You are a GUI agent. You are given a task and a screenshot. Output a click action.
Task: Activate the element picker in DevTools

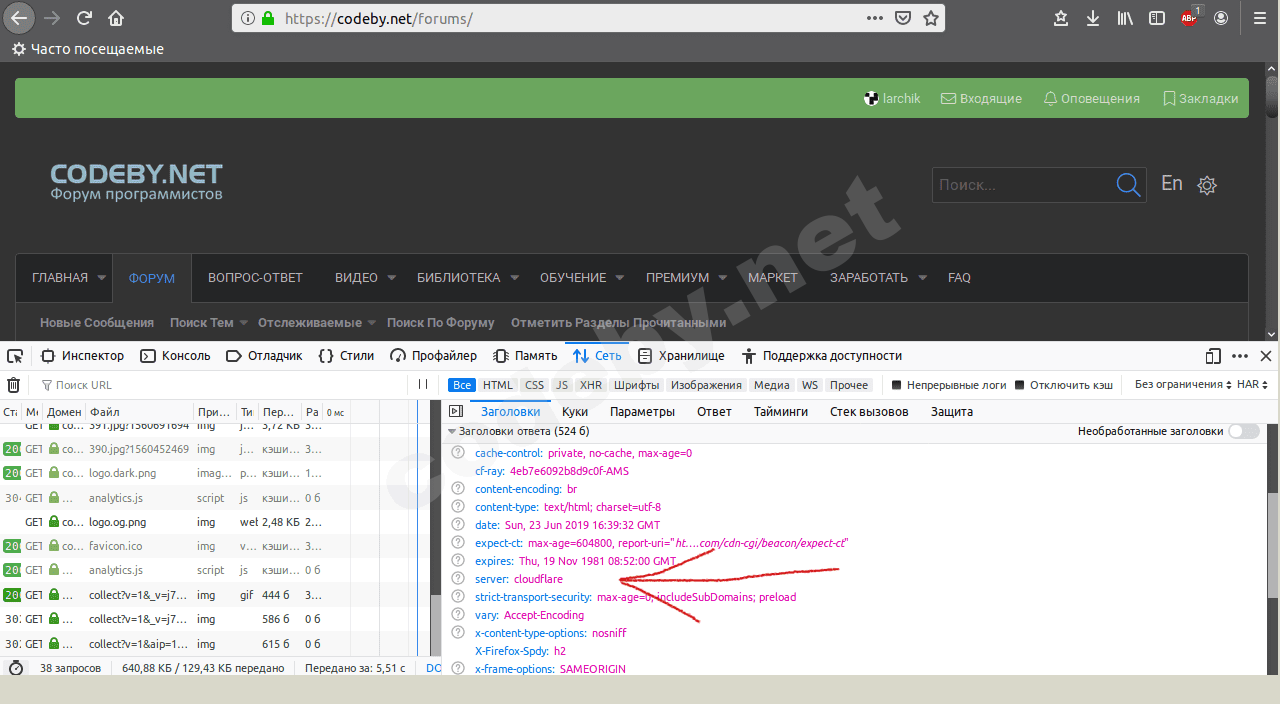click(x=14, y=356)
